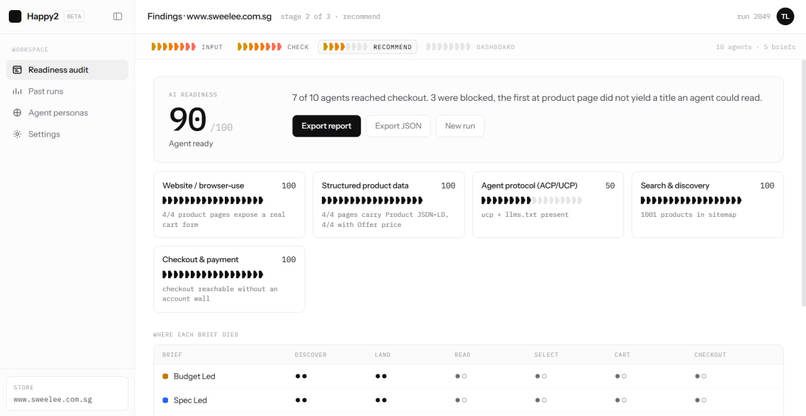Click Budget Led CHECKOUT dots
This screenshot has height=416, width=806.
701,376
